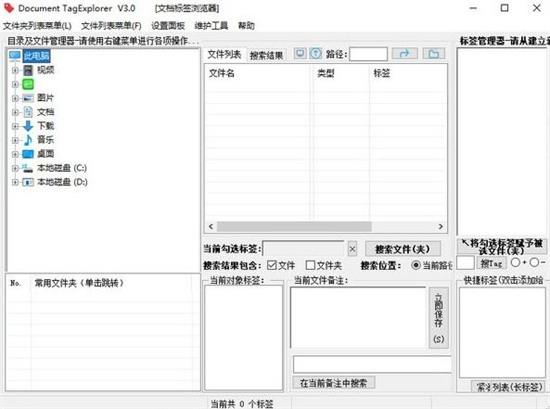Click the 搜Tag button
Screen dimensions: 550x409
coord(491,263)
